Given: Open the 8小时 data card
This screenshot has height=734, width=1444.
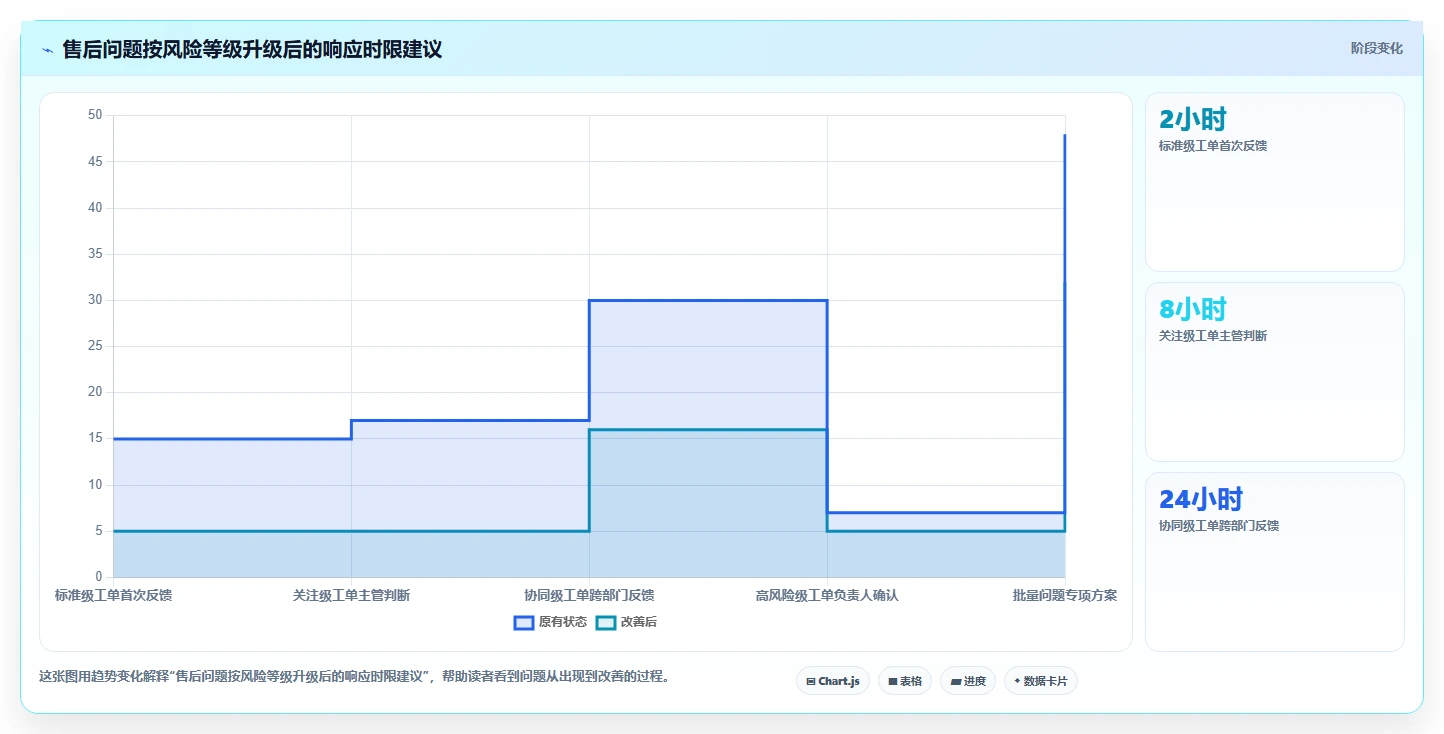Looking at the screenshot, I should pos(1274,372).
